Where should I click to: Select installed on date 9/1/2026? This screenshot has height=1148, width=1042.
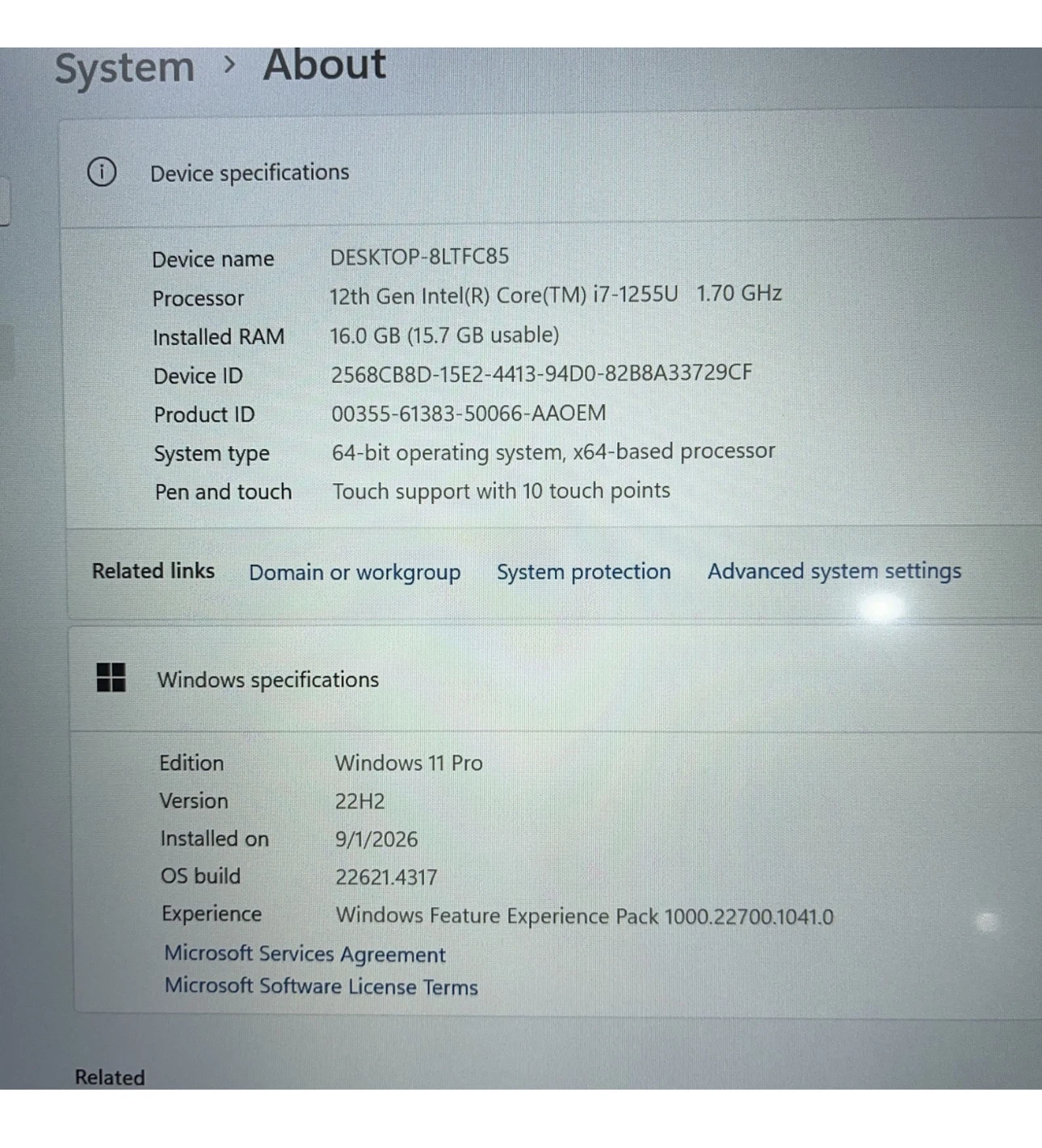click(376, 839)
